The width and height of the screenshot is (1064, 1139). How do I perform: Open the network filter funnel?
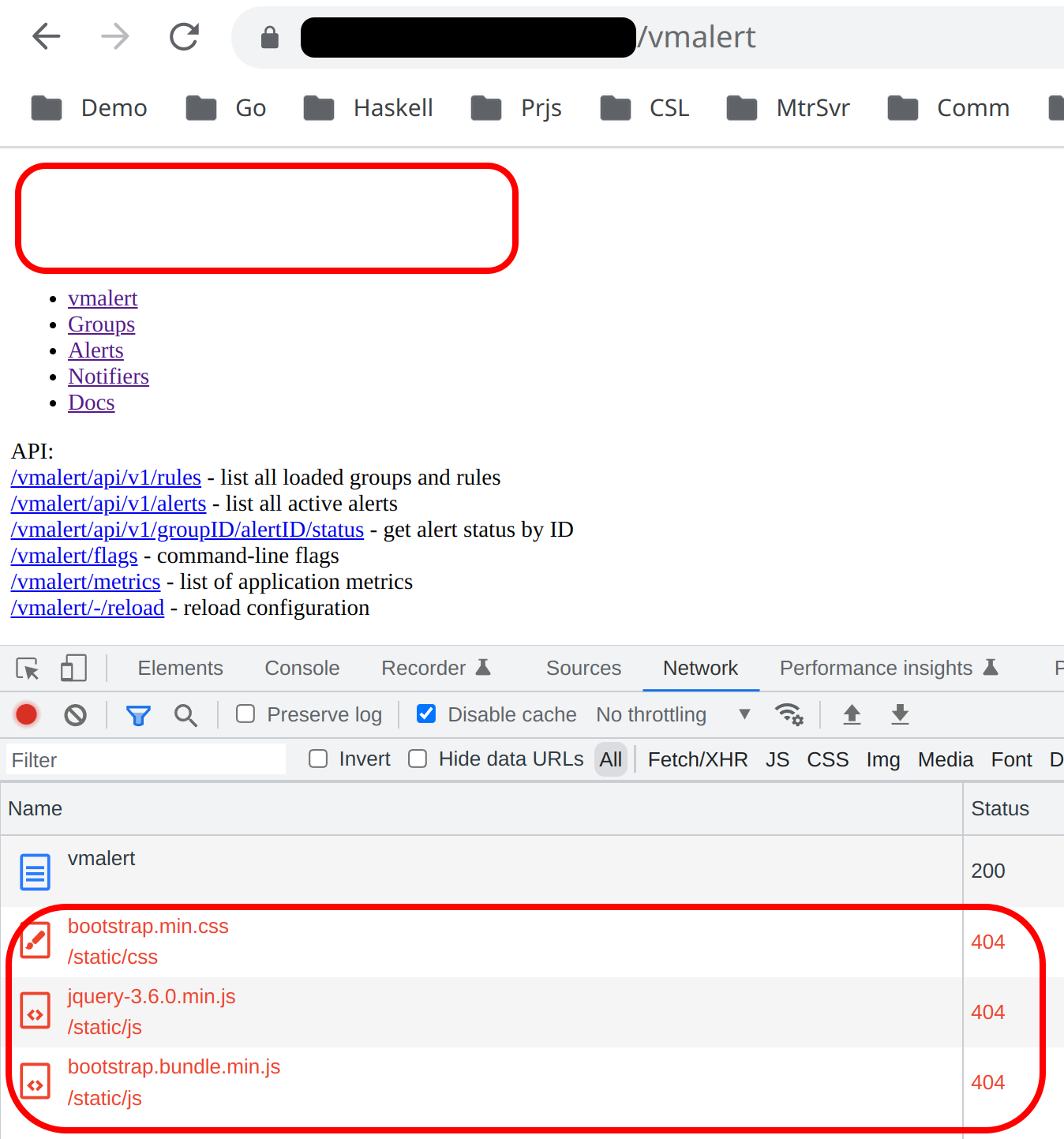[x=138, y=714]
